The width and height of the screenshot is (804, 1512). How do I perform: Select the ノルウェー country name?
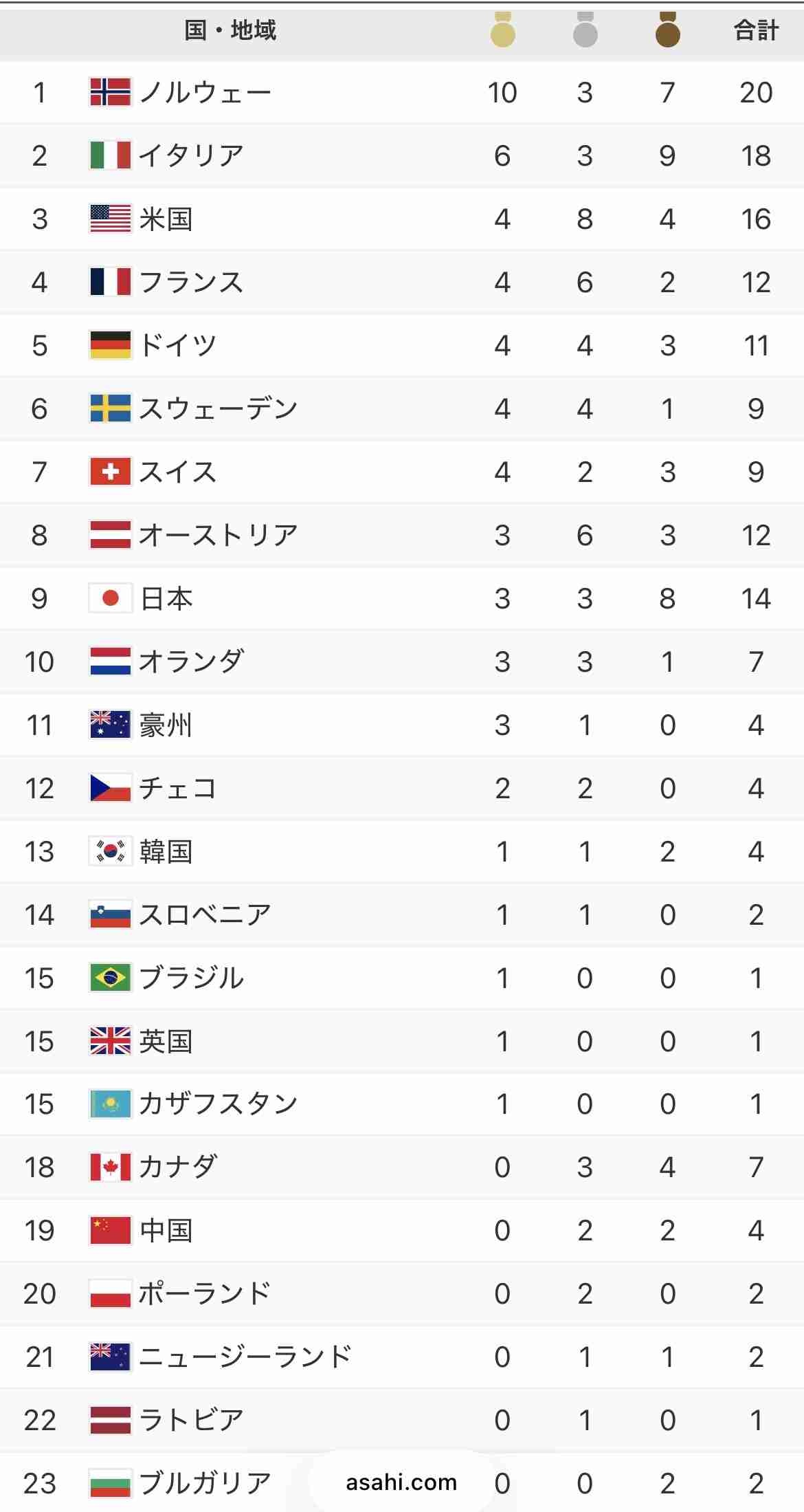click(205, 92)
